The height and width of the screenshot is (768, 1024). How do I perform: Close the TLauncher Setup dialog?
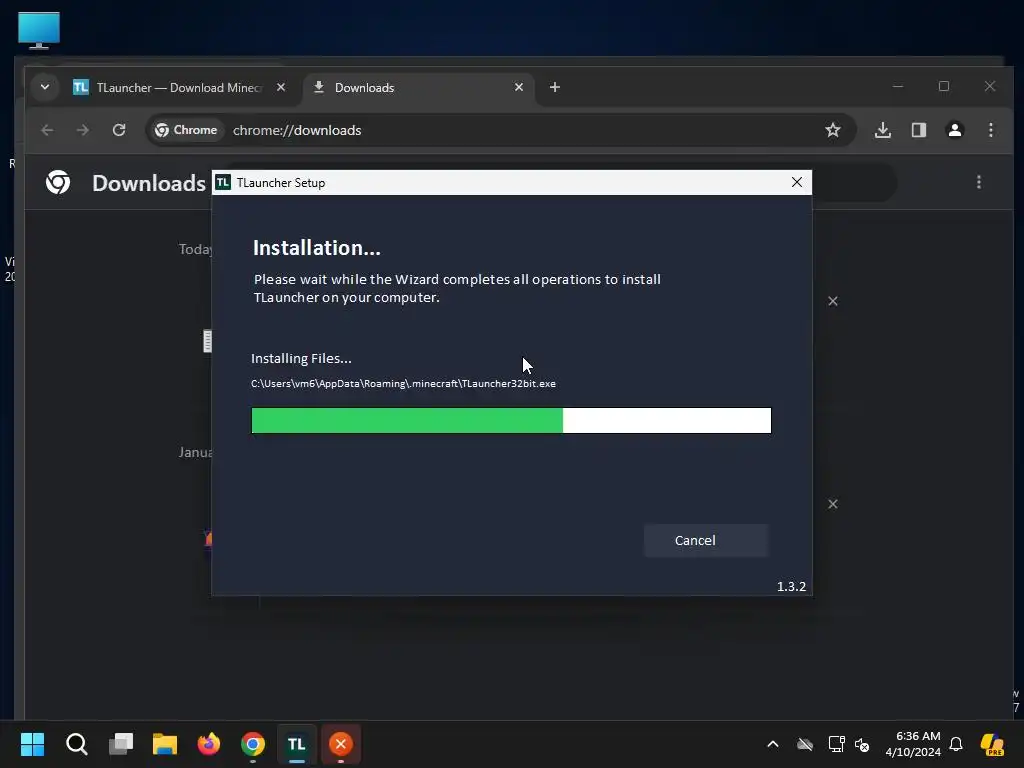[797, 182]
